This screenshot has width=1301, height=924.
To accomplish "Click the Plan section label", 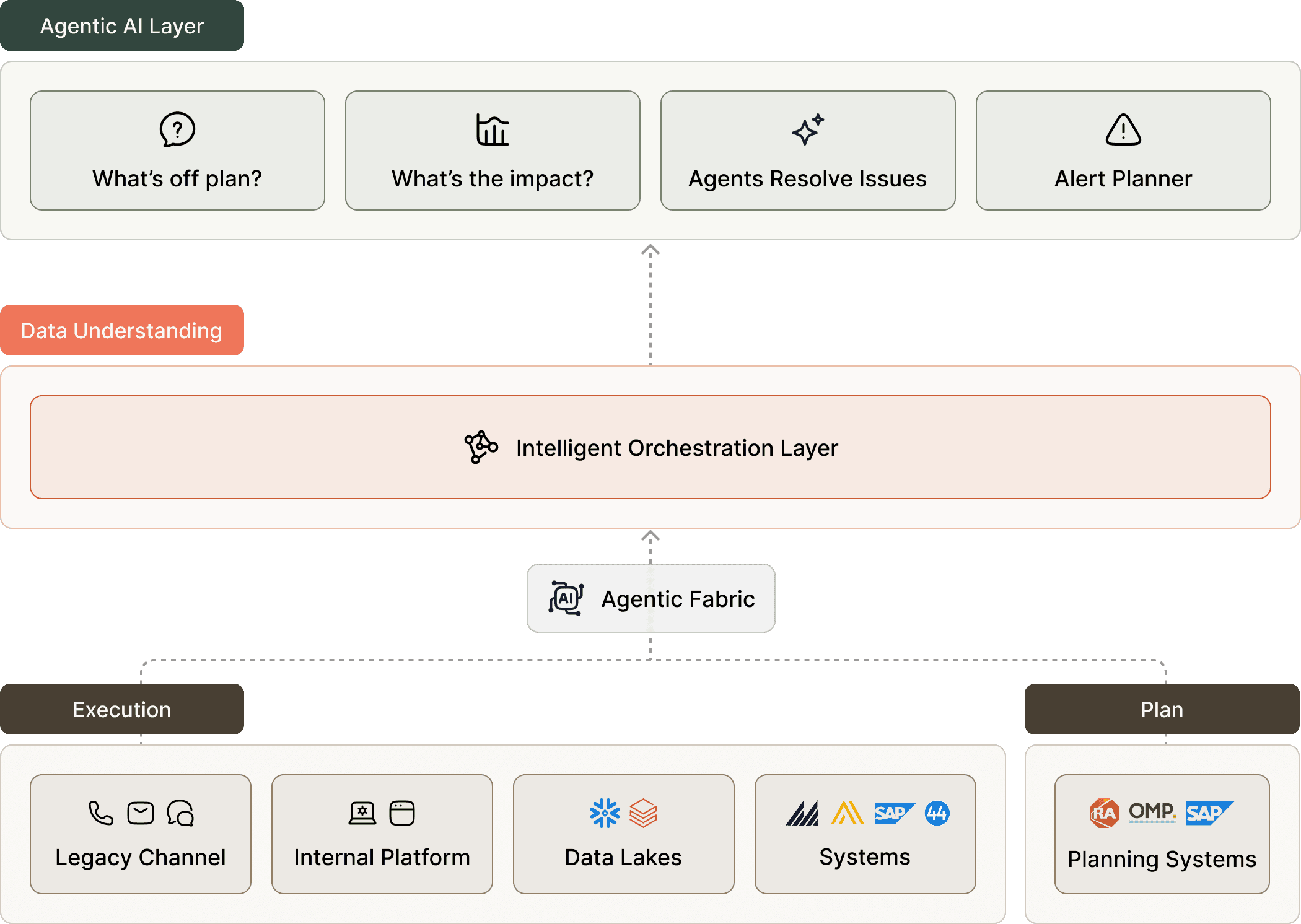I will (1162, 709).
